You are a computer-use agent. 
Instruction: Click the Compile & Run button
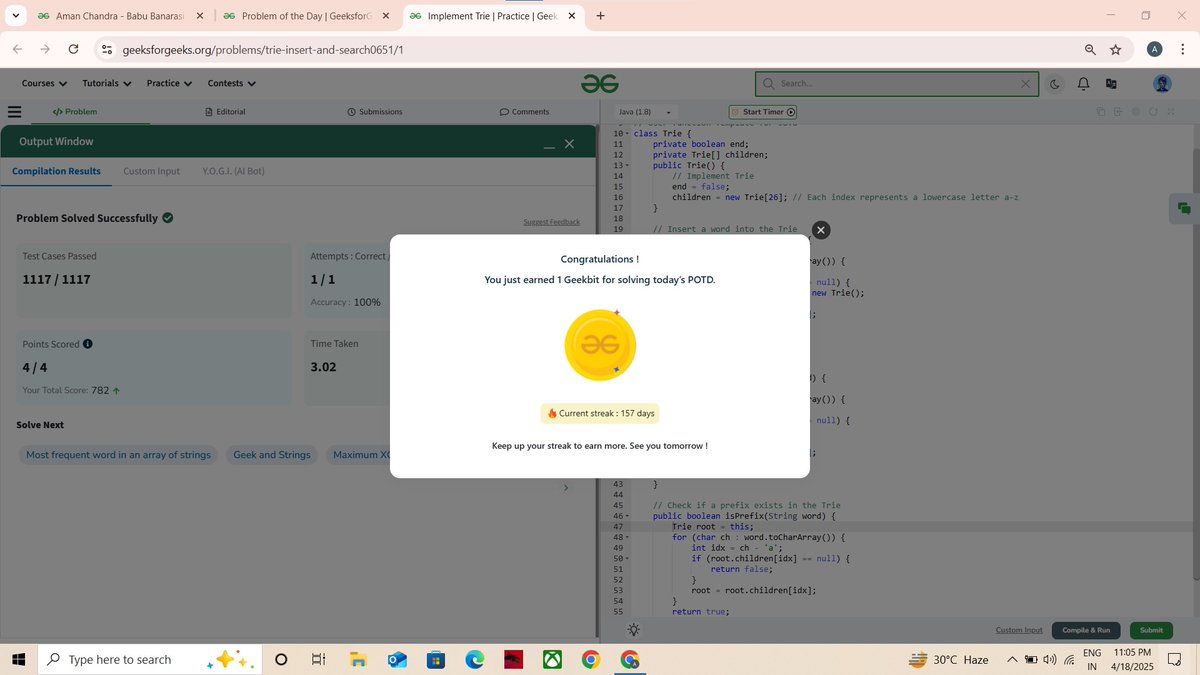tap(1086, 630)
